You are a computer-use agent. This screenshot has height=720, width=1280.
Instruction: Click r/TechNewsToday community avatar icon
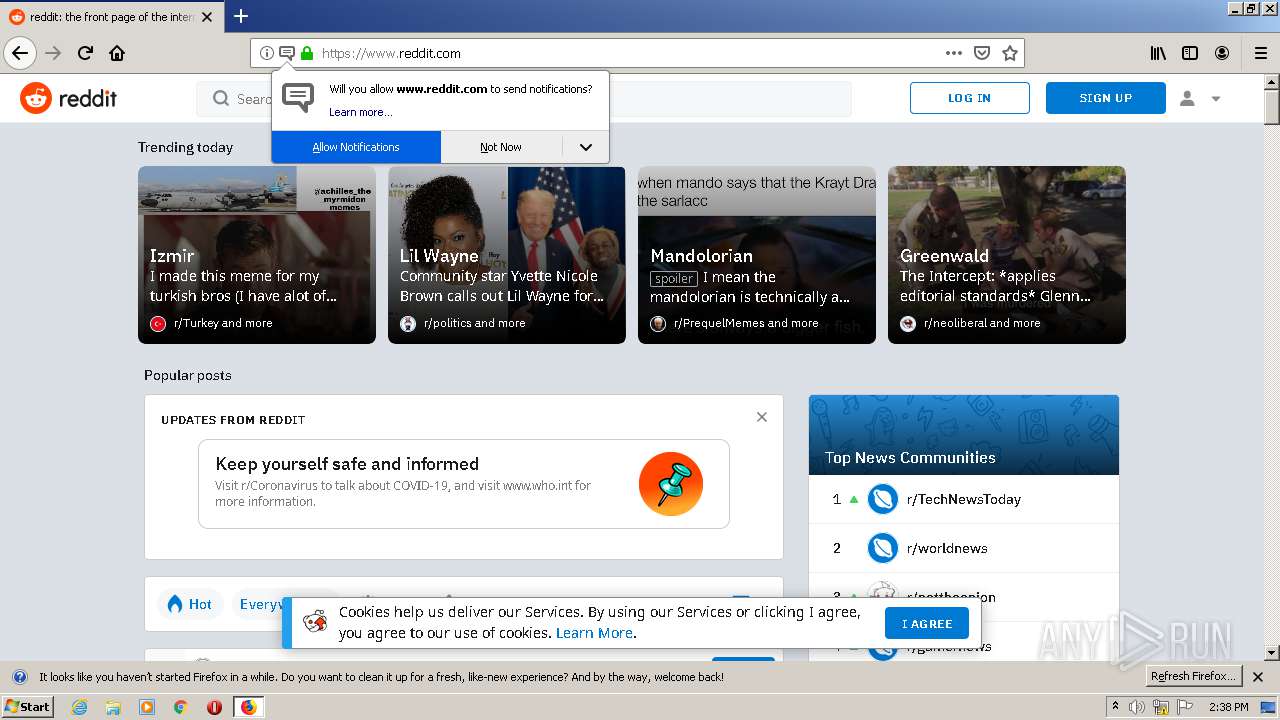(x=883, y=499)
